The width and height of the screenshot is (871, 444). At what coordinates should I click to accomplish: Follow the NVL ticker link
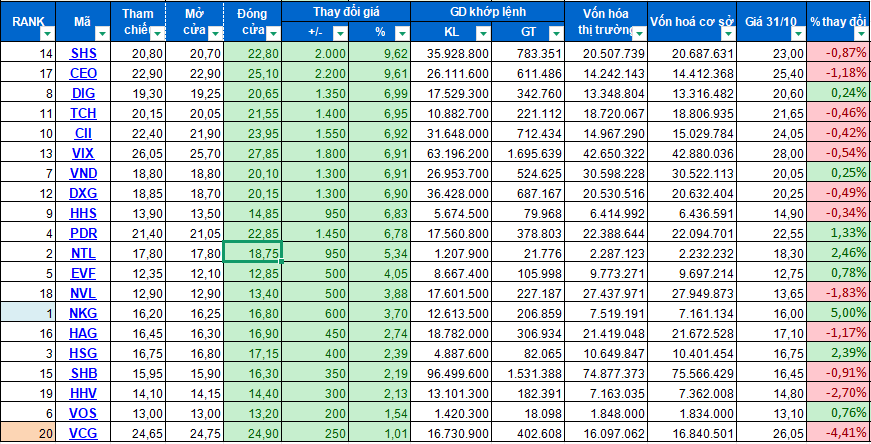point(83,293)
